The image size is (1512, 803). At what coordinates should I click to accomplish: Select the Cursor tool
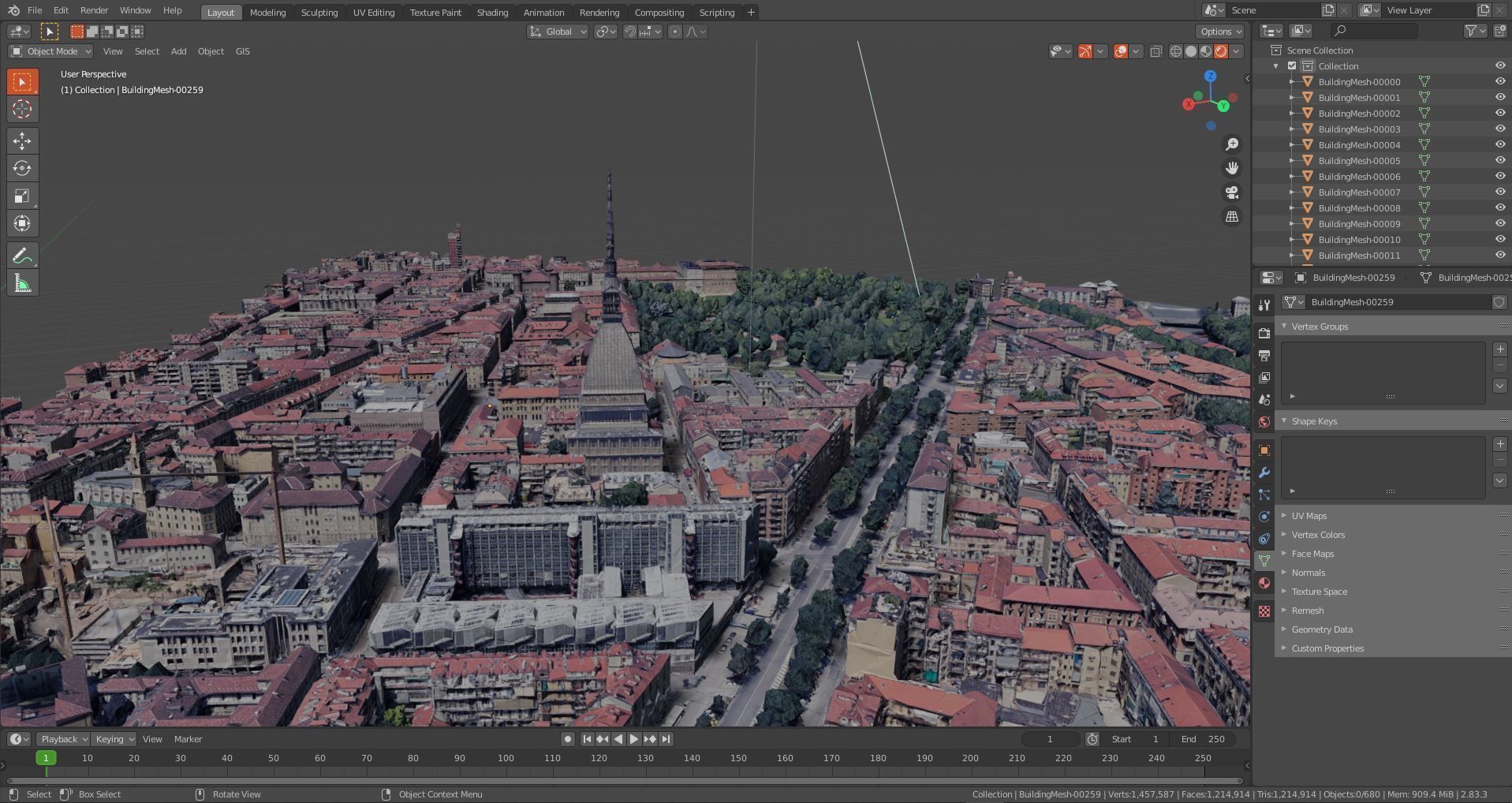(x=22, y=110)
